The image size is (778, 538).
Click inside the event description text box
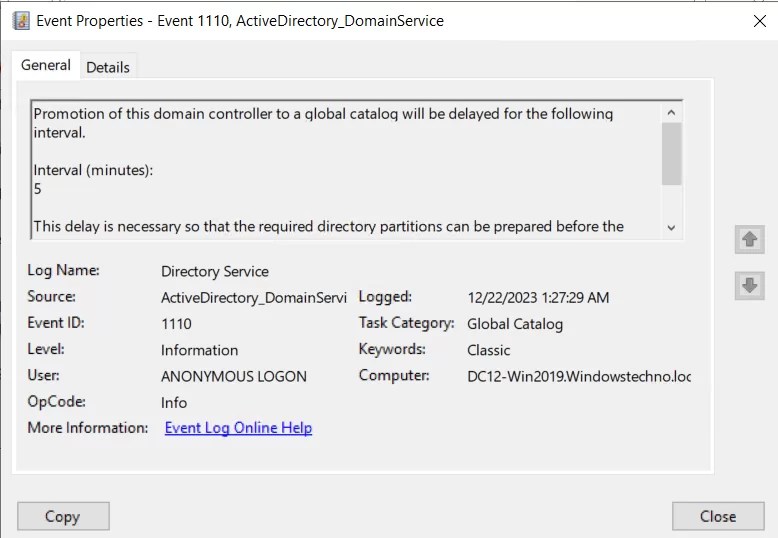(x=340, y=168)
